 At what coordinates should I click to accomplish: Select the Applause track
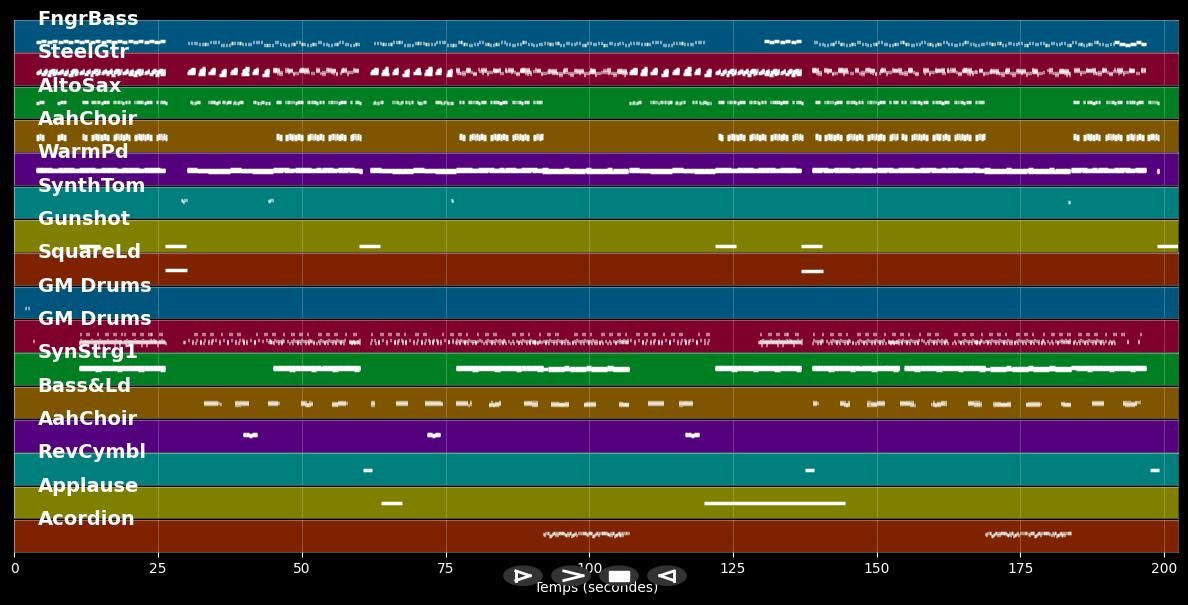87,484
